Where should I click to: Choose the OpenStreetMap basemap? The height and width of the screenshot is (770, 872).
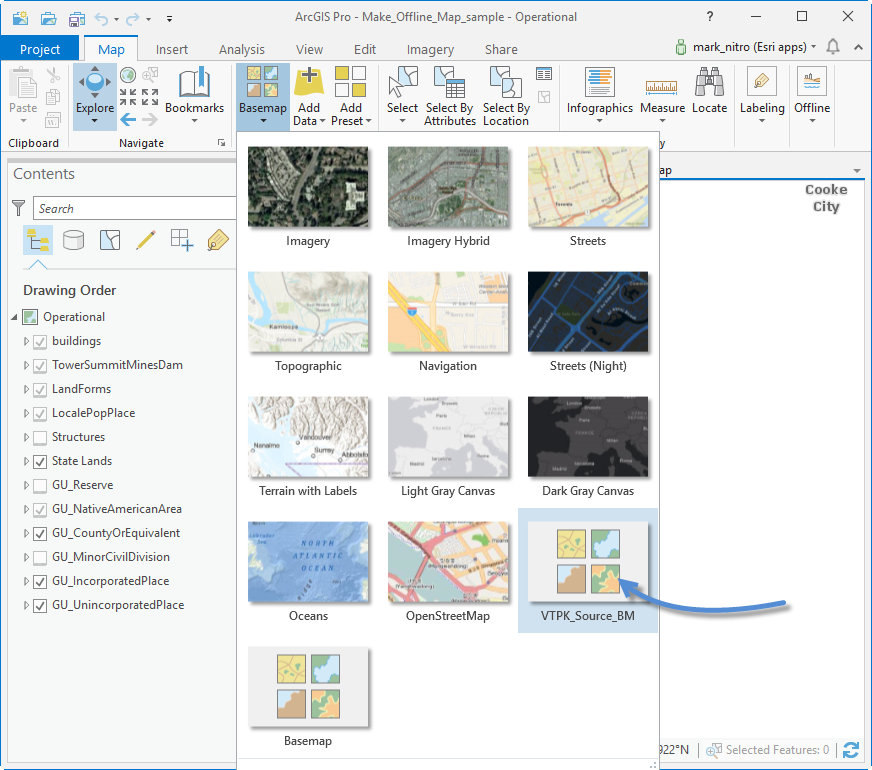(x=448, y=572)
